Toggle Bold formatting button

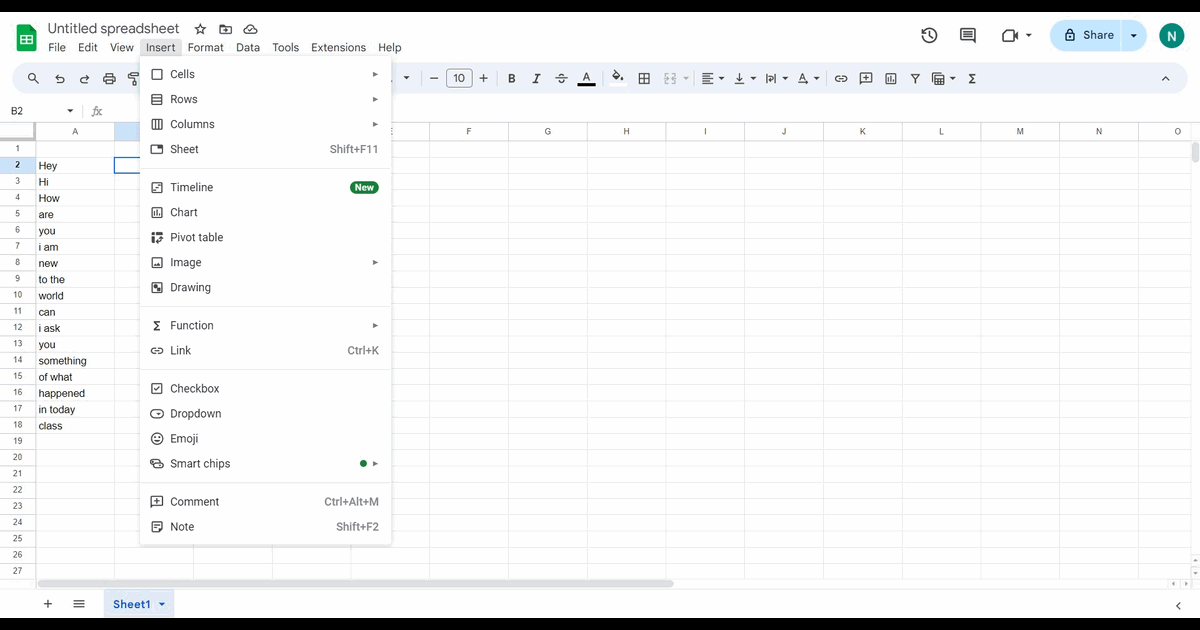pyautogui.click(x=511, y=78)
